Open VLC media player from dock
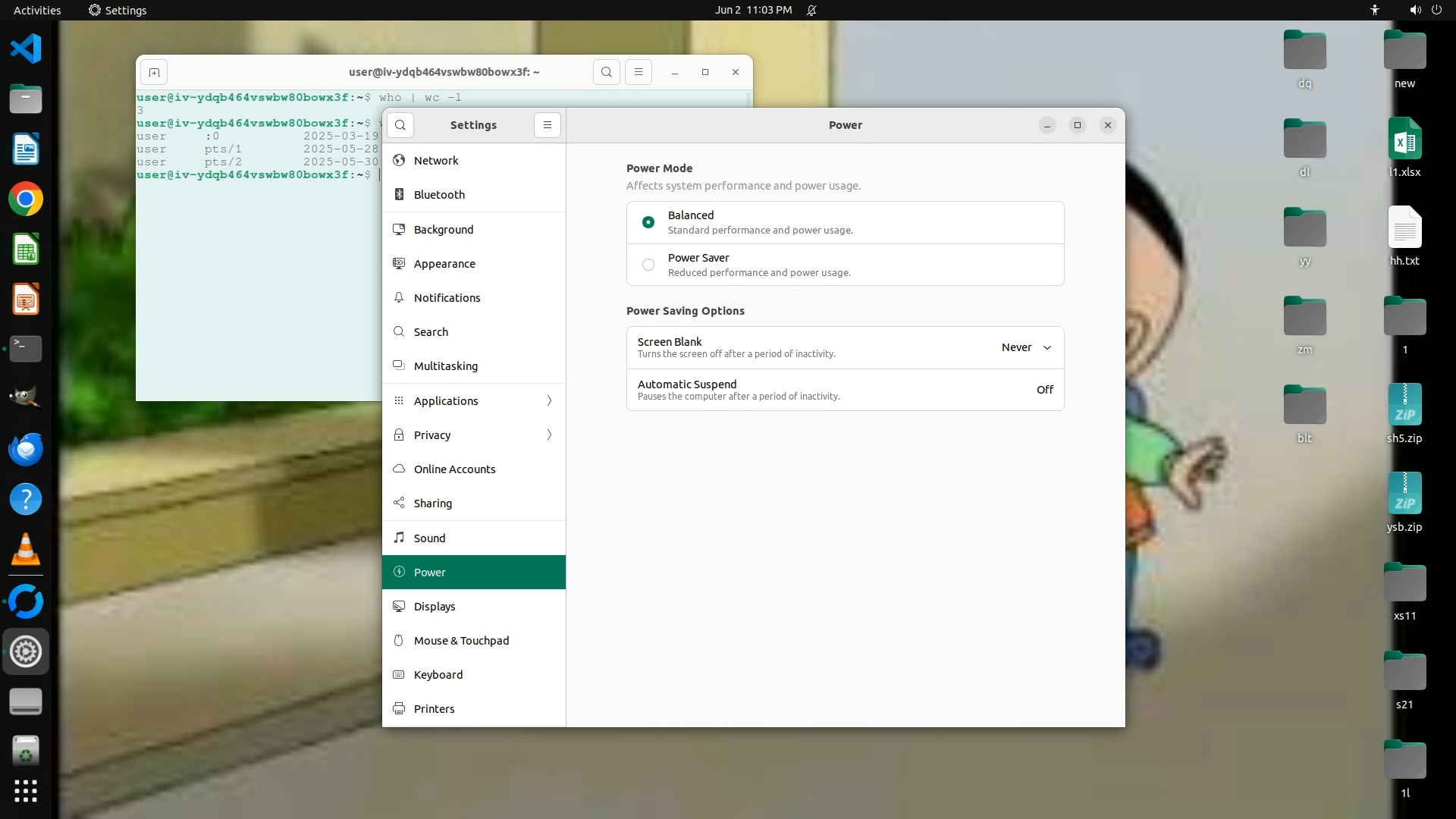This screenshot has width=1456, height=819. [x=26, y=550]
